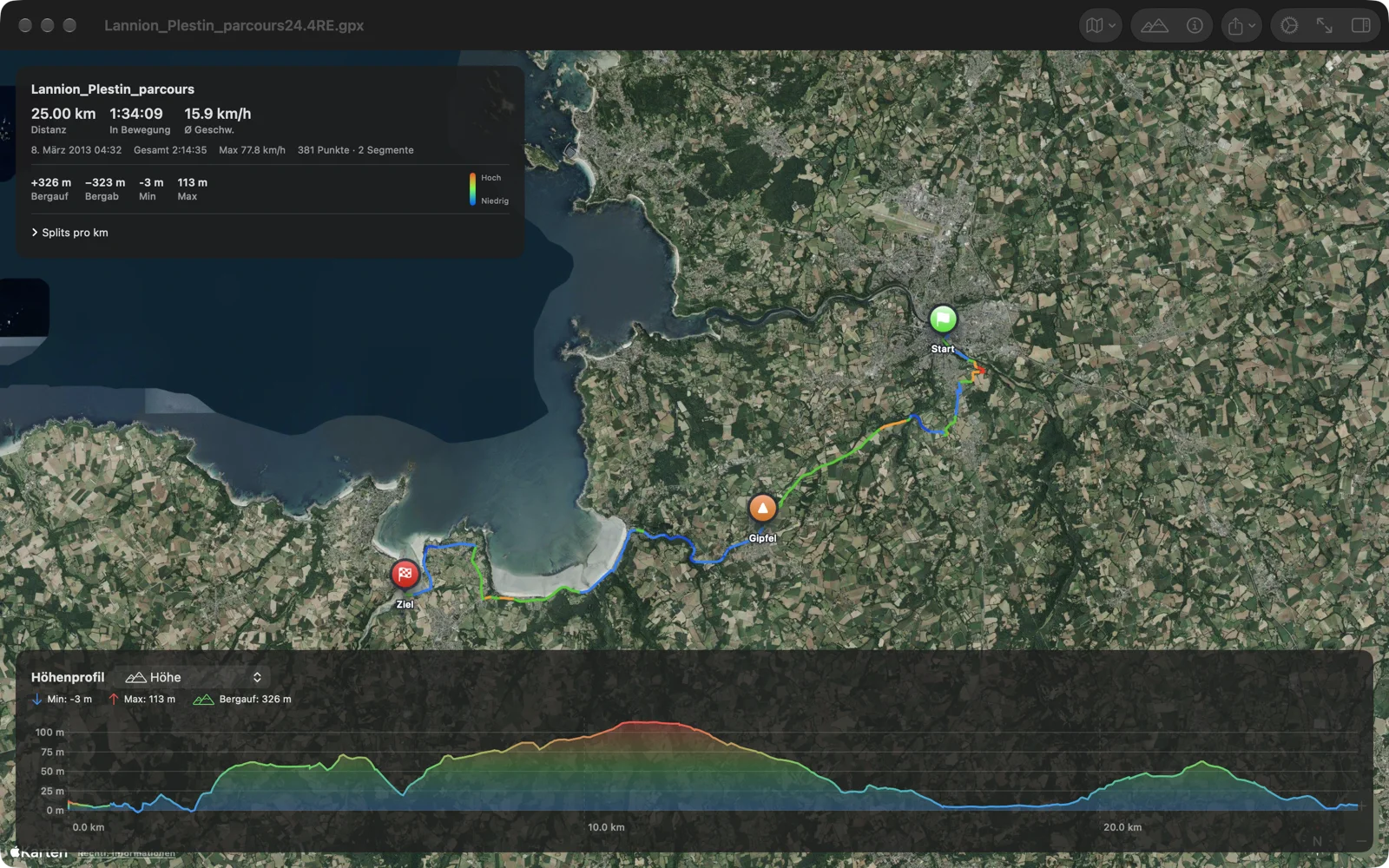
Task: Click the Höhenprofil panel heading
Action: tap(68, 677)
